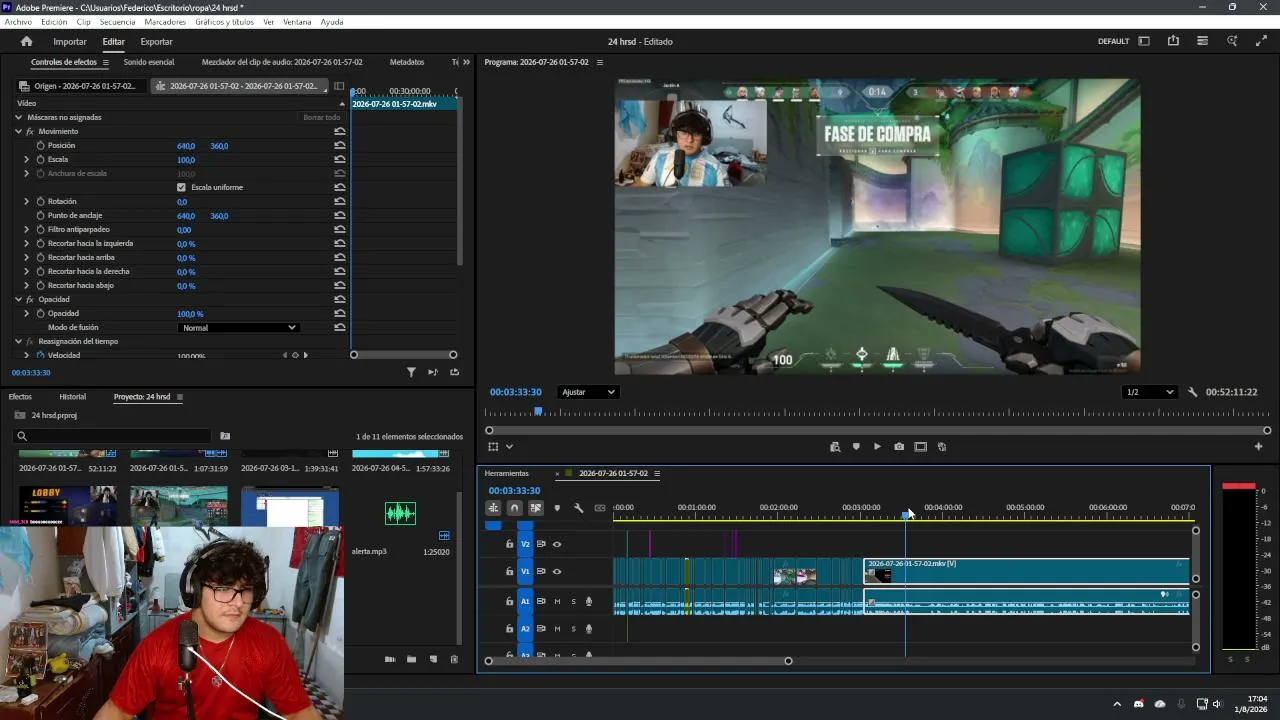The height and width of the screenshot is (720, 1280).
Task: Add a marker to the timeline
Action: (x=557, y=508)
